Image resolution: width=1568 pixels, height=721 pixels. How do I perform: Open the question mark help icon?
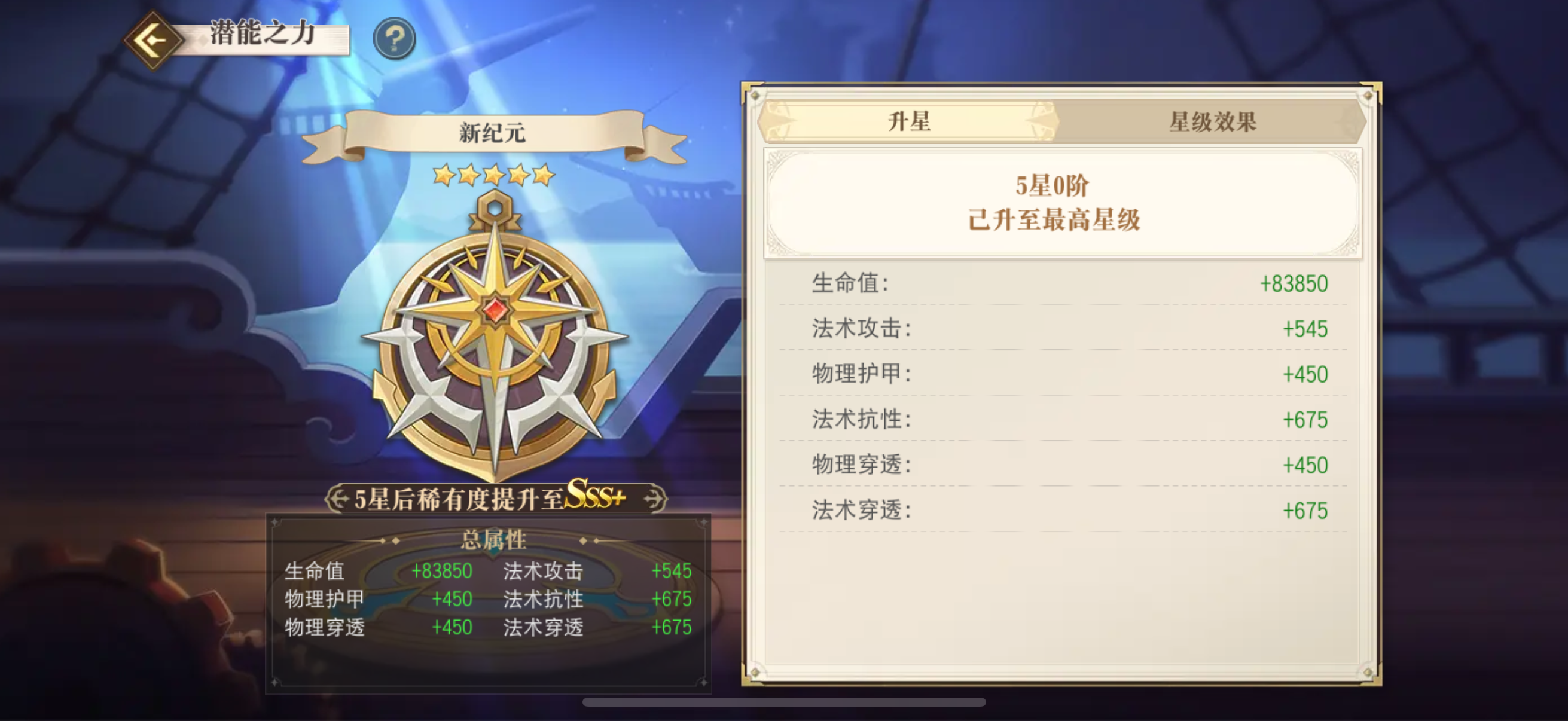395,39
